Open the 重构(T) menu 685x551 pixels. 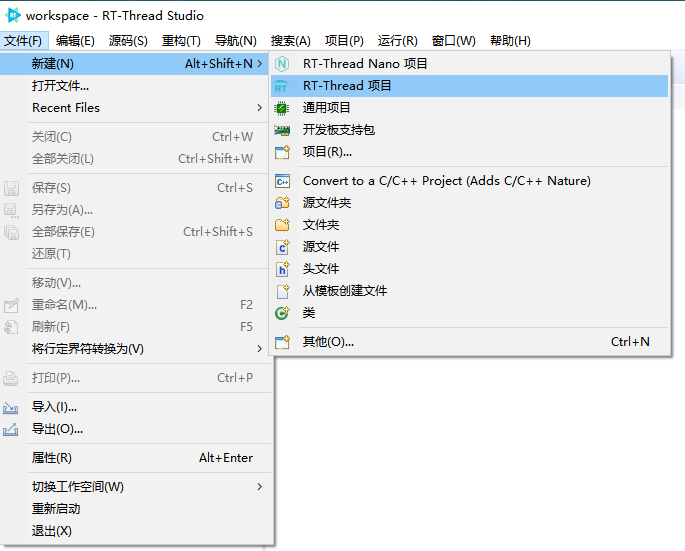point(181,41)
